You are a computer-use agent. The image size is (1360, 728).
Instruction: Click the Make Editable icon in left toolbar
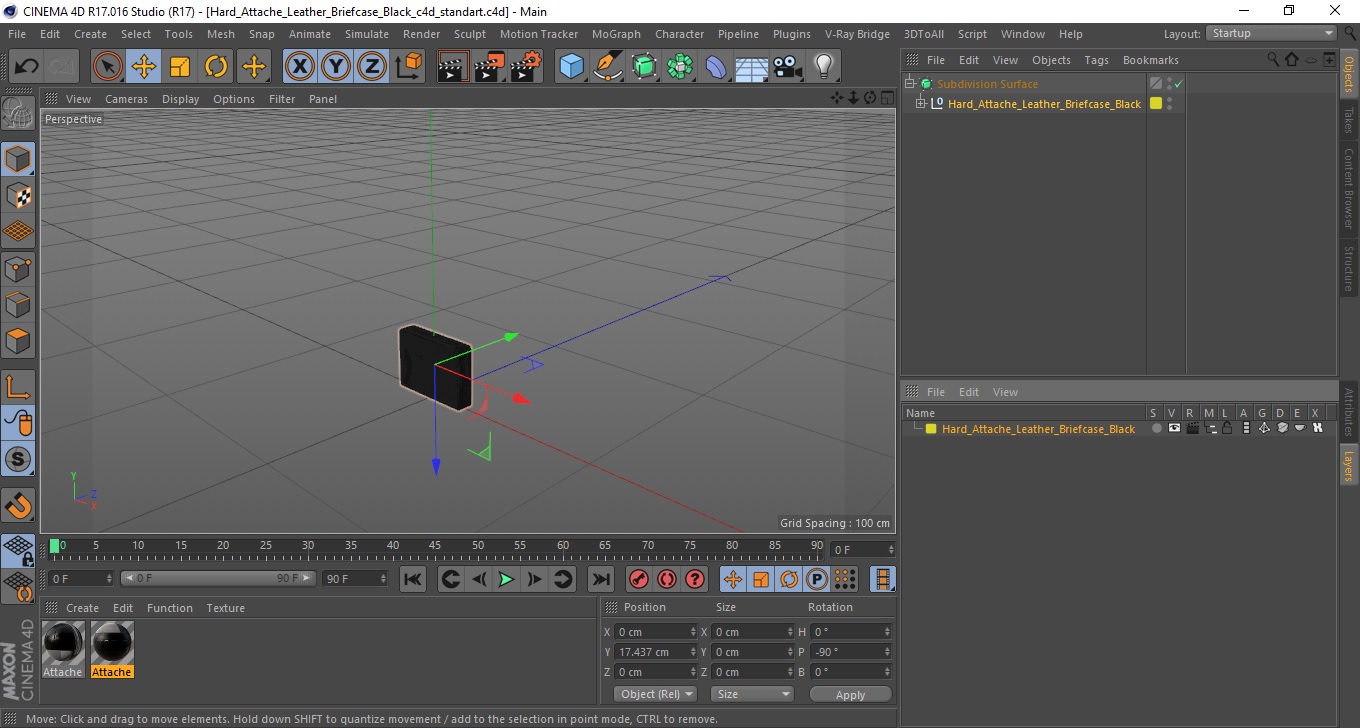click(18, 112)
